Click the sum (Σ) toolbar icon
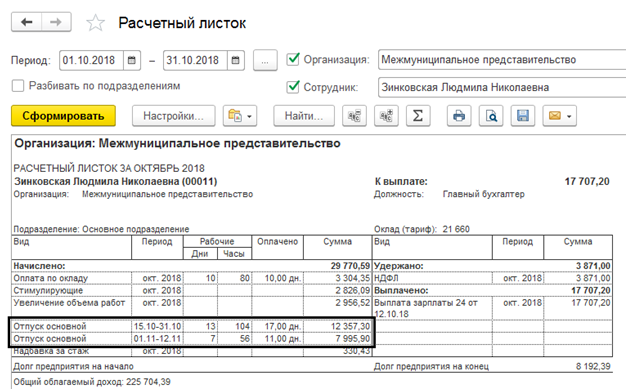Viewport: 628px width, 391px height. pos(418,116)
